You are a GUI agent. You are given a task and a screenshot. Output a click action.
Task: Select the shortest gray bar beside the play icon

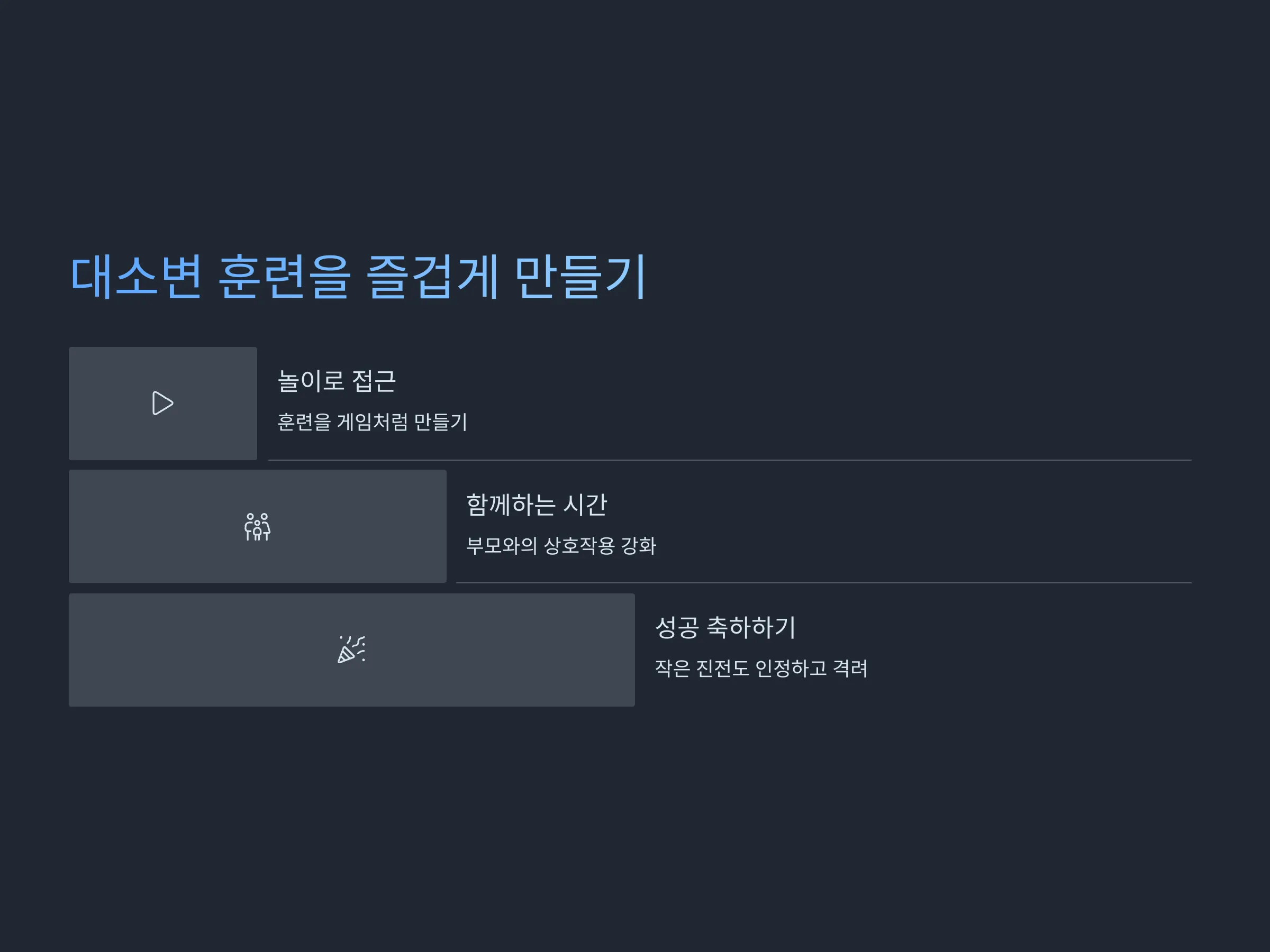[163, 404]
